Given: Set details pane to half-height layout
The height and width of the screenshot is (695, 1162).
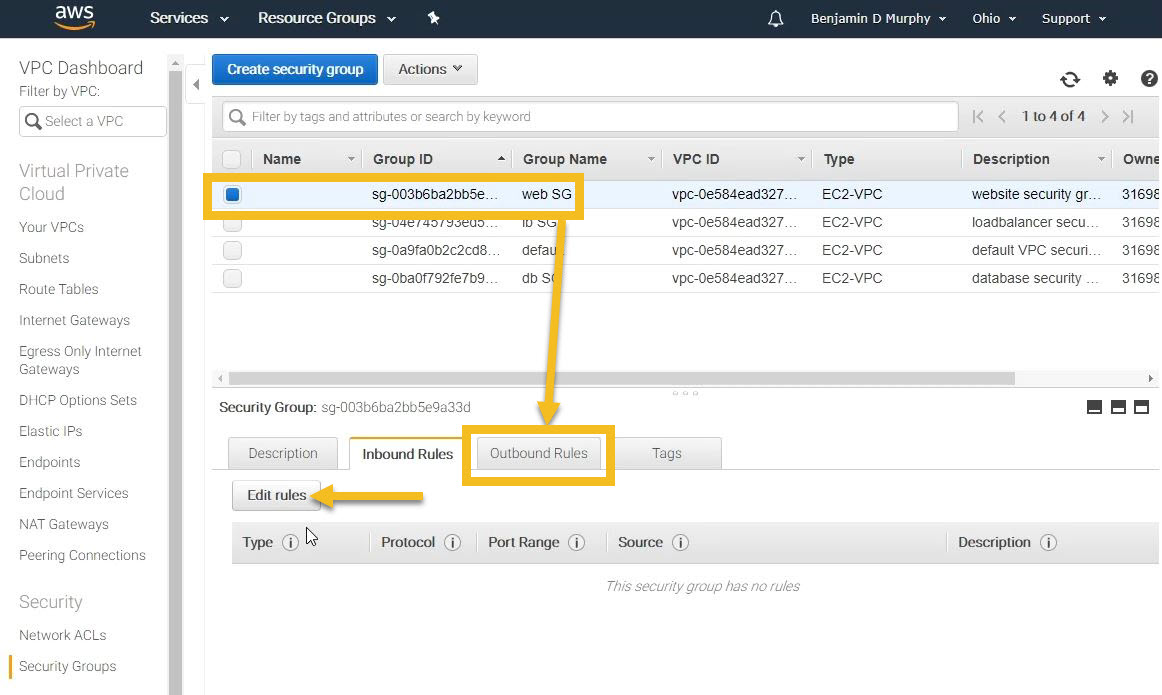Looking at the screenshot, I should [x=1118, y=407].
